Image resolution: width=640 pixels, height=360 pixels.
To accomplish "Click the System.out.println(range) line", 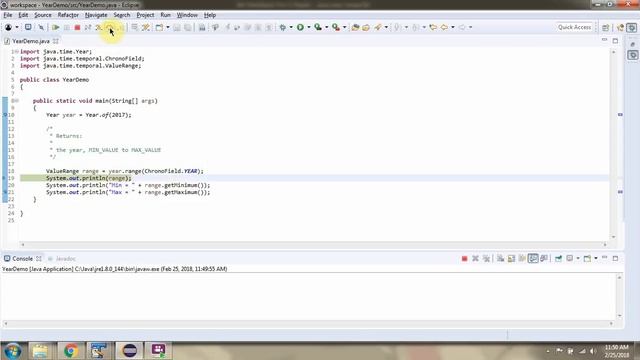I will (89, 178).
